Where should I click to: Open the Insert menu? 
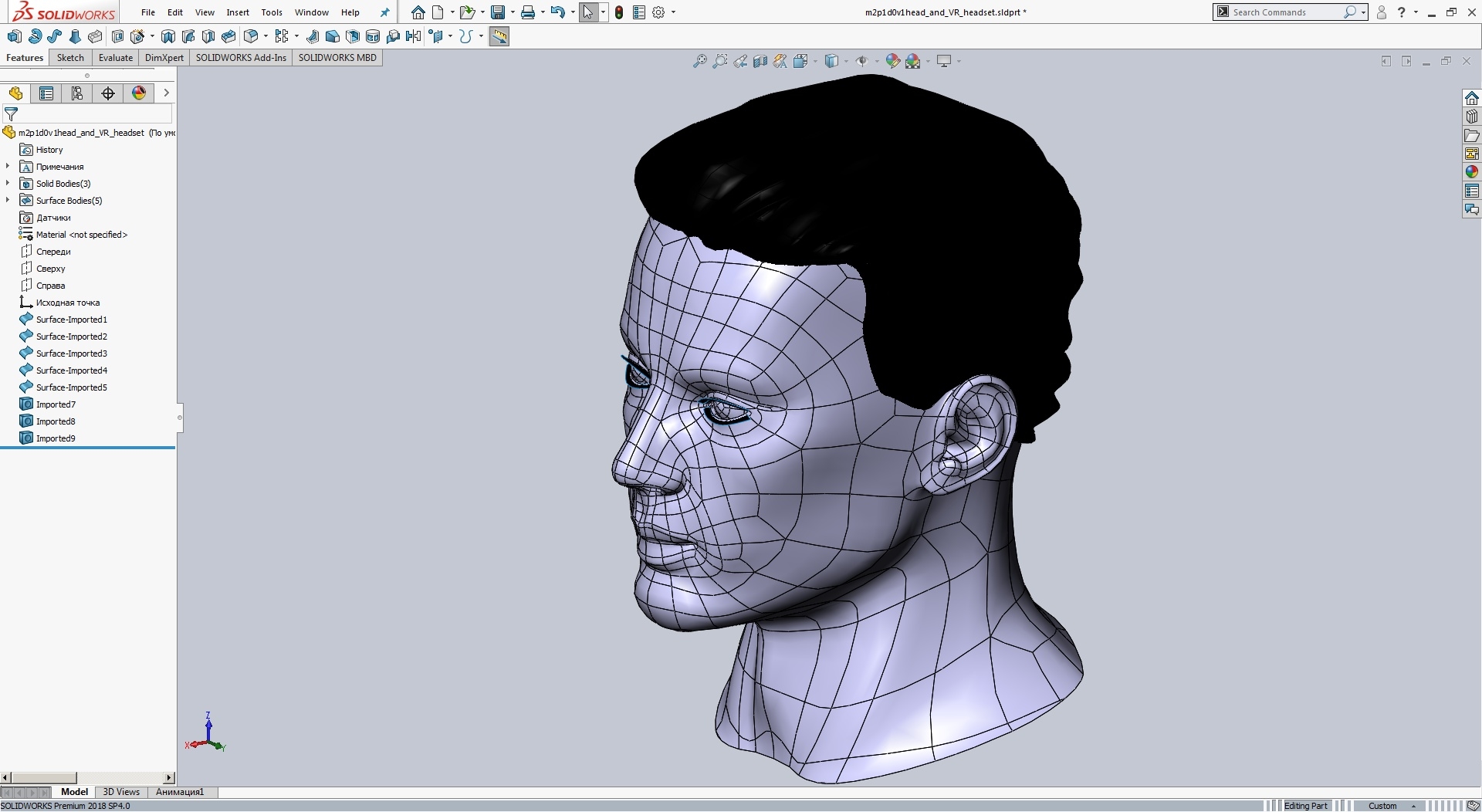click(237, 12)
